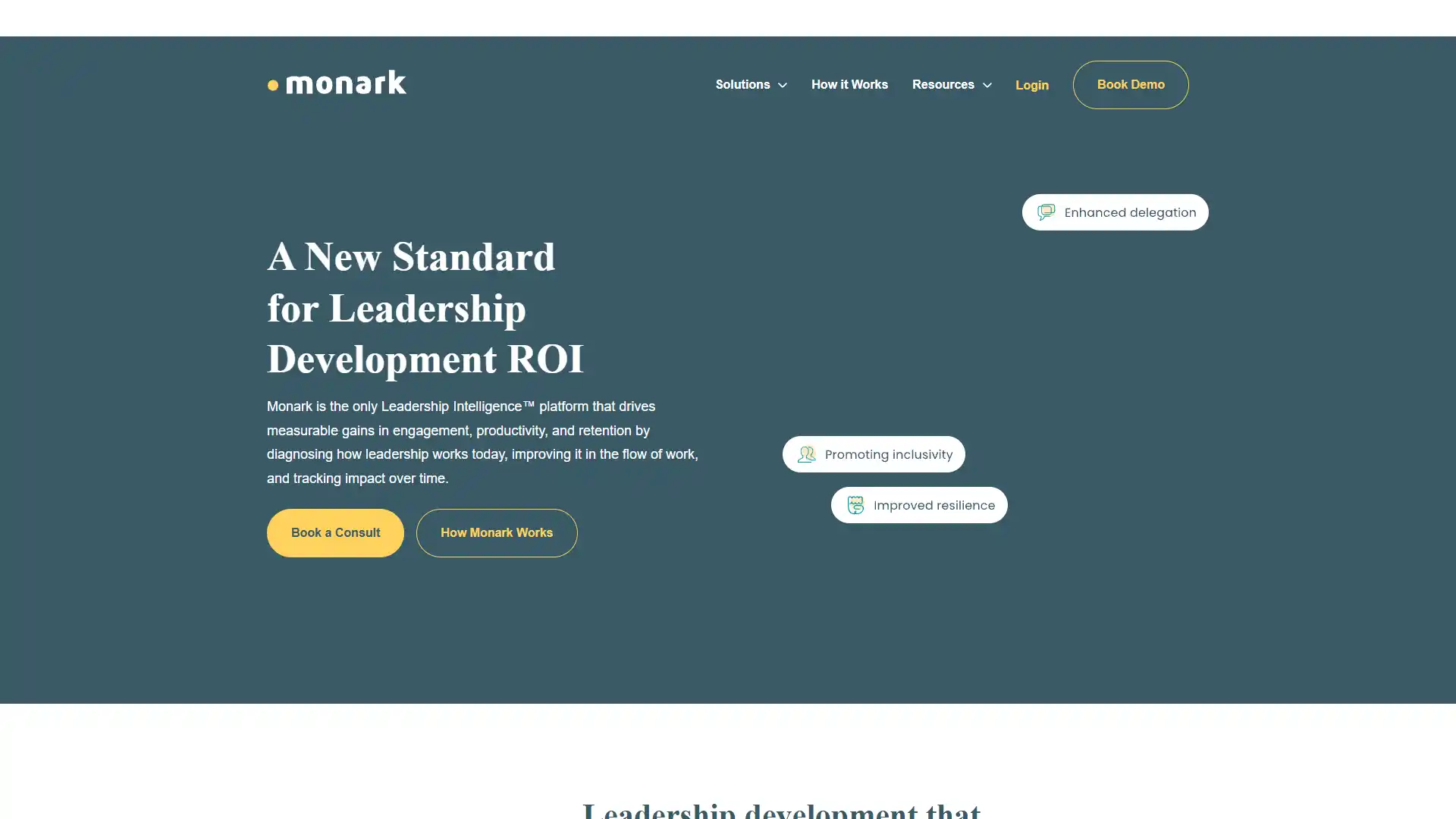Click the Monark logo
Viewport: 1456px width, 819px height.
click(337, 83)
